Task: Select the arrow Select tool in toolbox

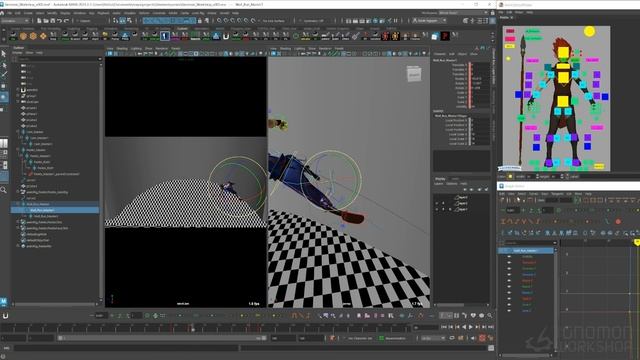Action: click(4, 54)
